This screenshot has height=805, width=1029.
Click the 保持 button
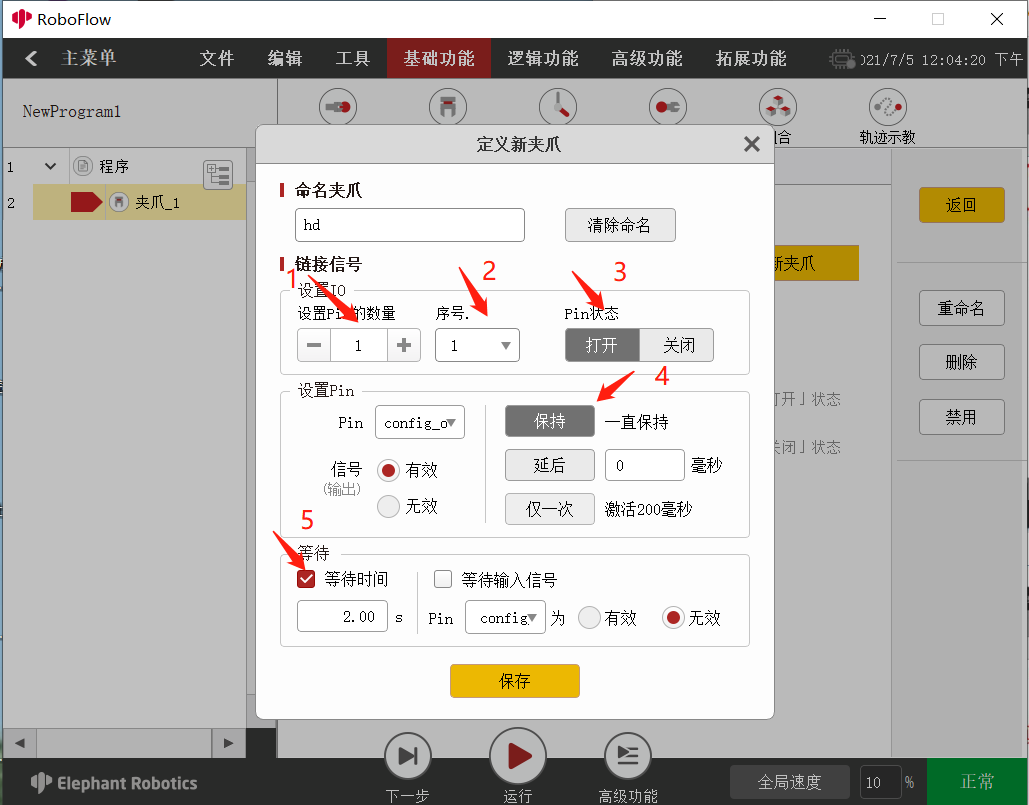(x=549, y=421)
